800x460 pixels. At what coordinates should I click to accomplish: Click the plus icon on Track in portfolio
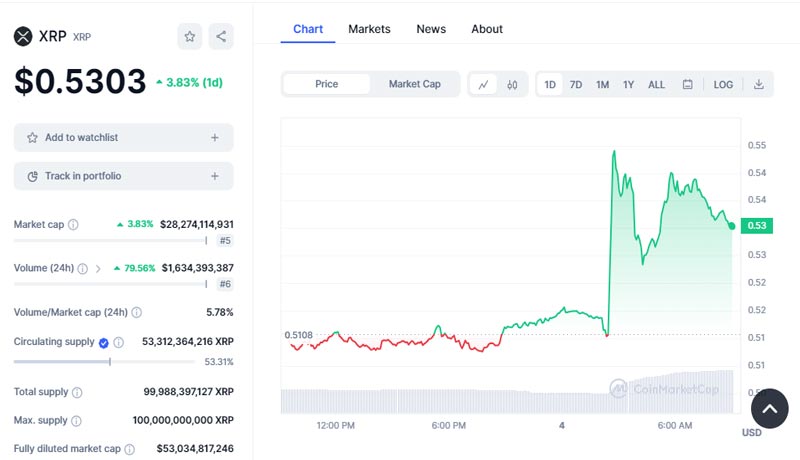coord(215,176)
